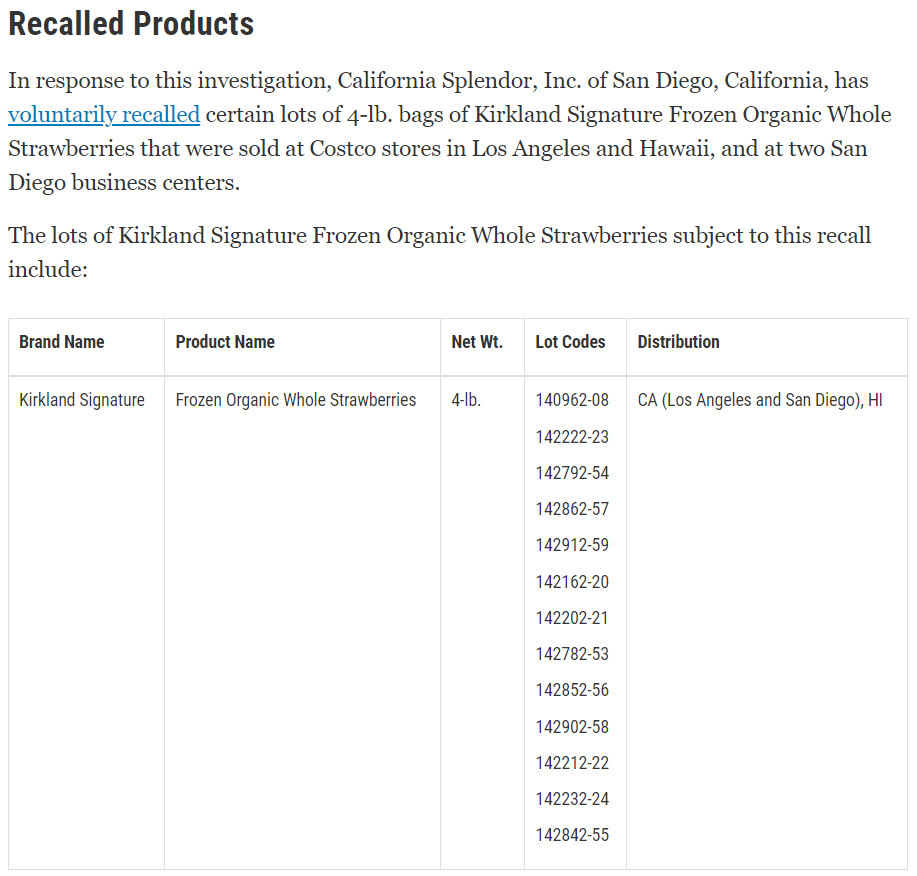917x876 pixels.
Task: Click Frozen Organic Whole Strawberries cell
Action: click(x=296, y=400)
